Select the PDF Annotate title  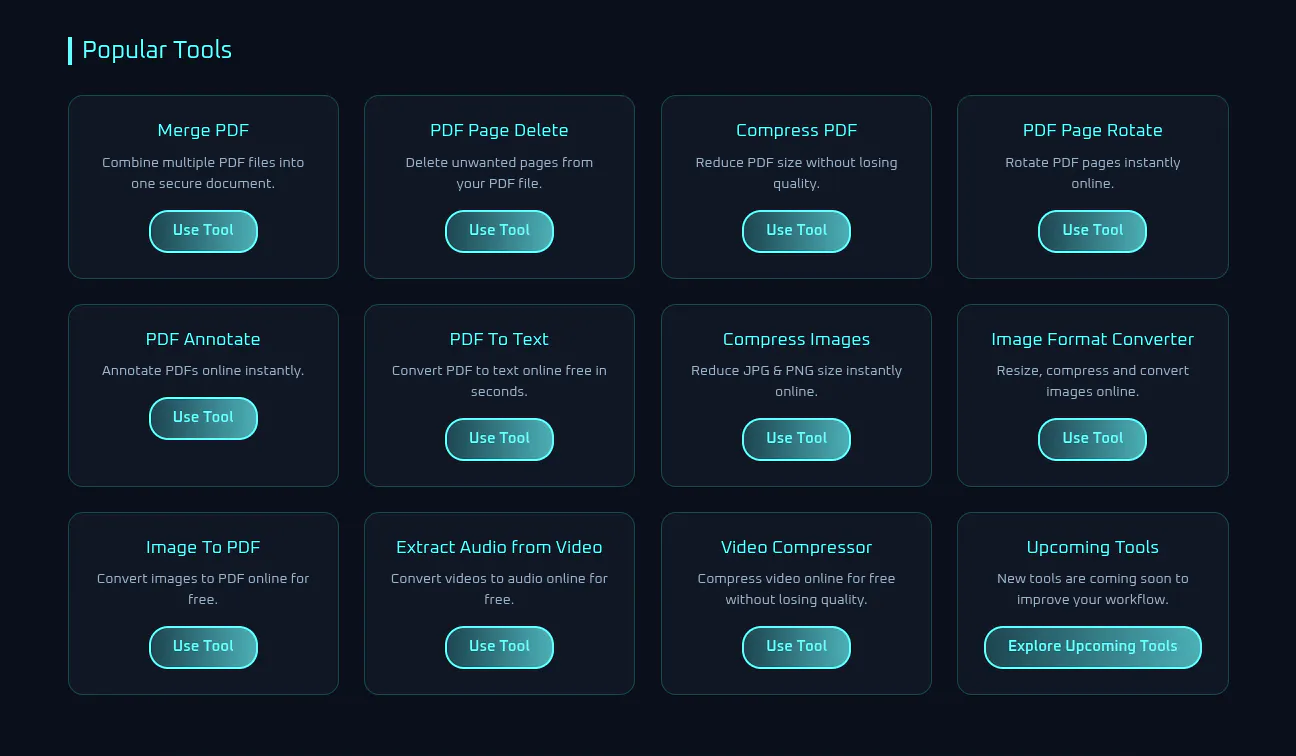click(203, 339)
